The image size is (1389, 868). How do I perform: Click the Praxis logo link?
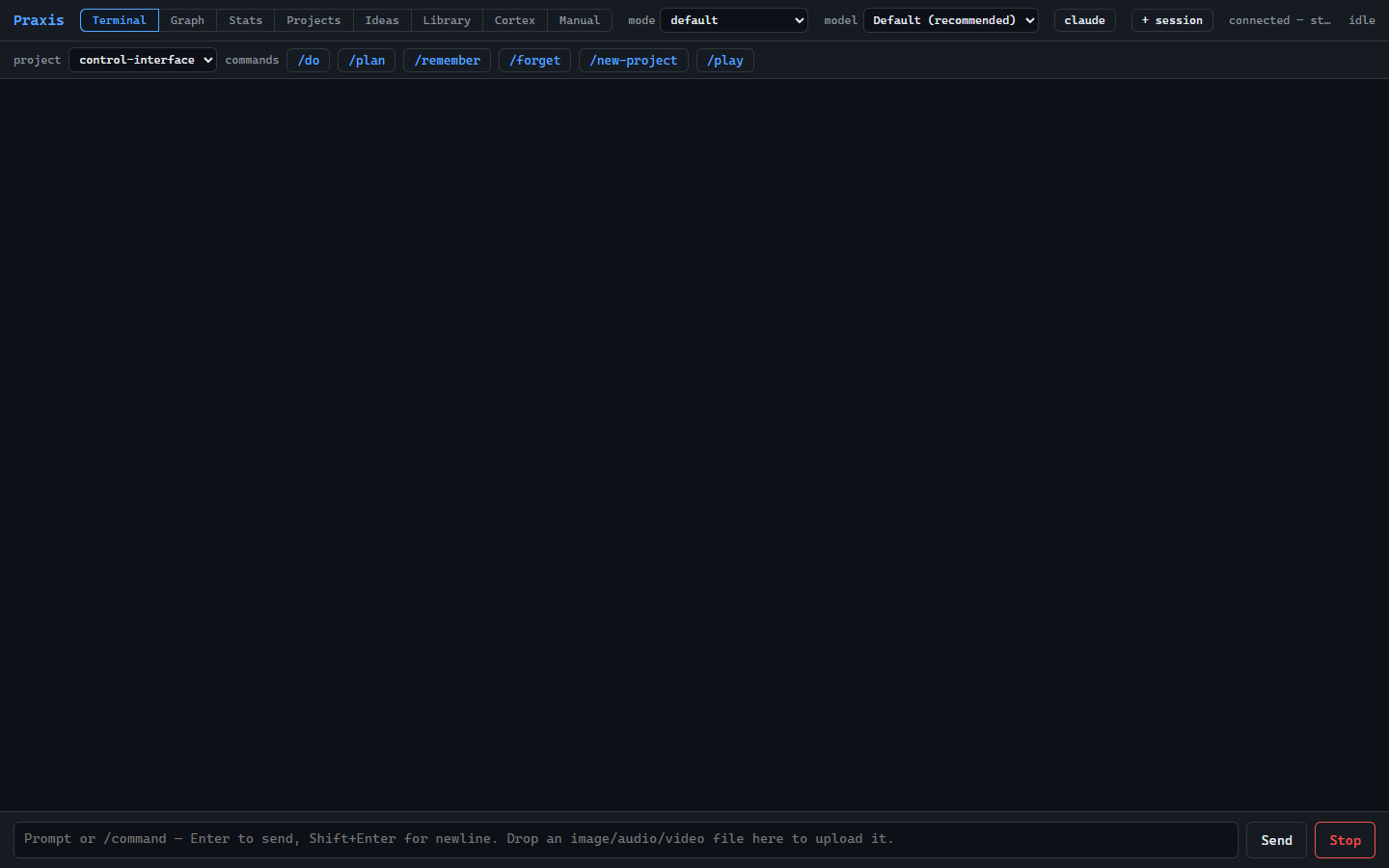tap(39, 20)
